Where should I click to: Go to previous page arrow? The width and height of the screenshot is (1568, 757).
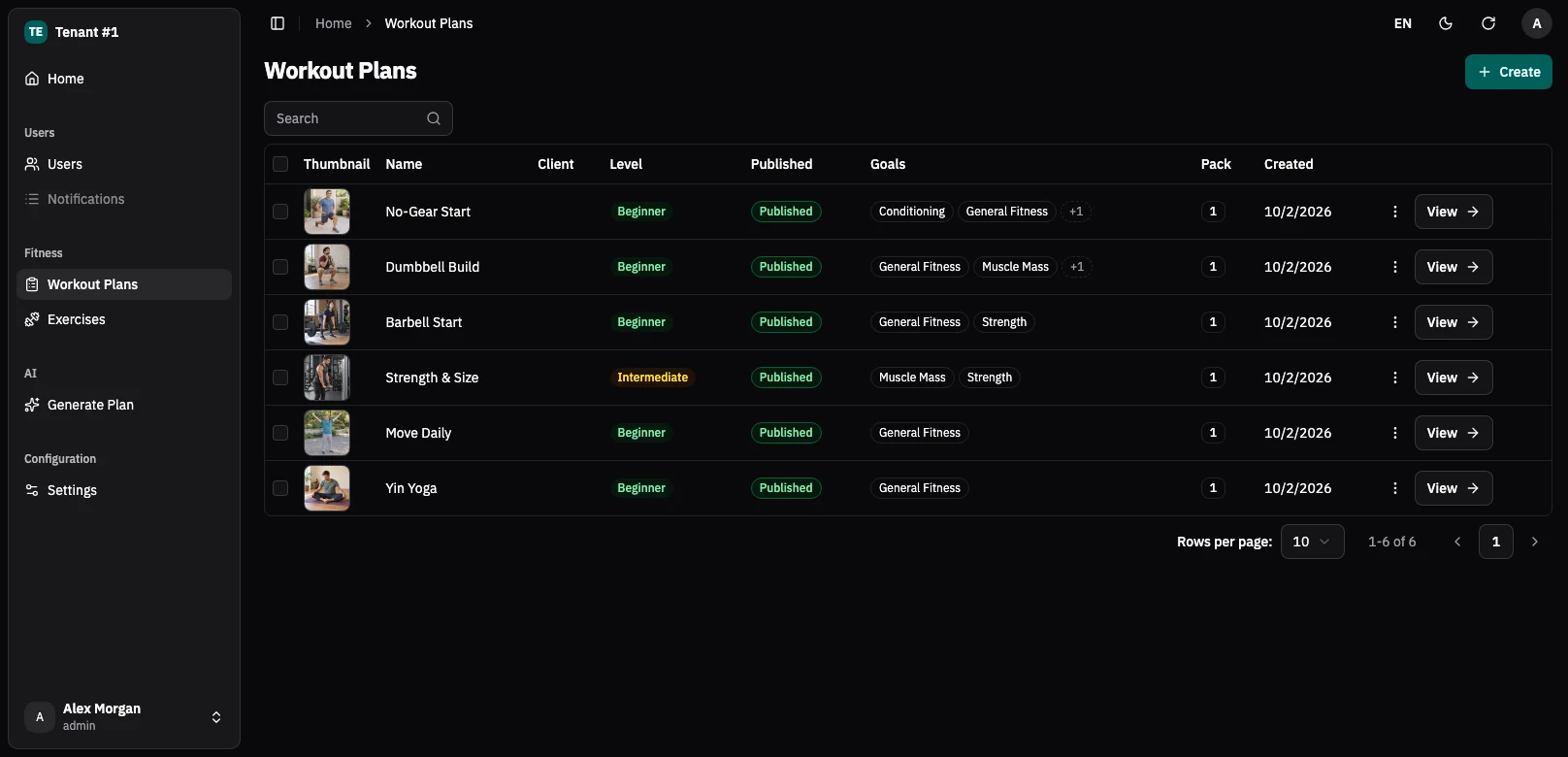1457,542
